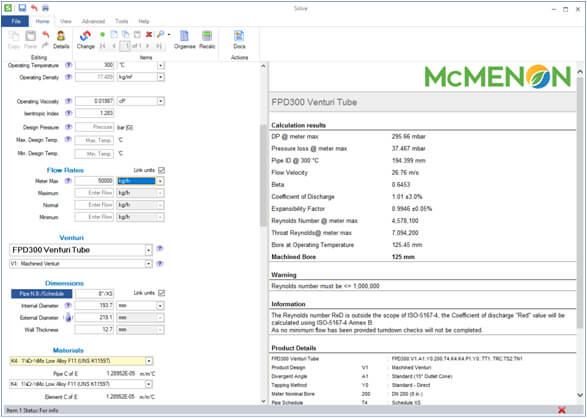Click the red X icon in status bar
The image size is (587, 418).
coord(562,411)
